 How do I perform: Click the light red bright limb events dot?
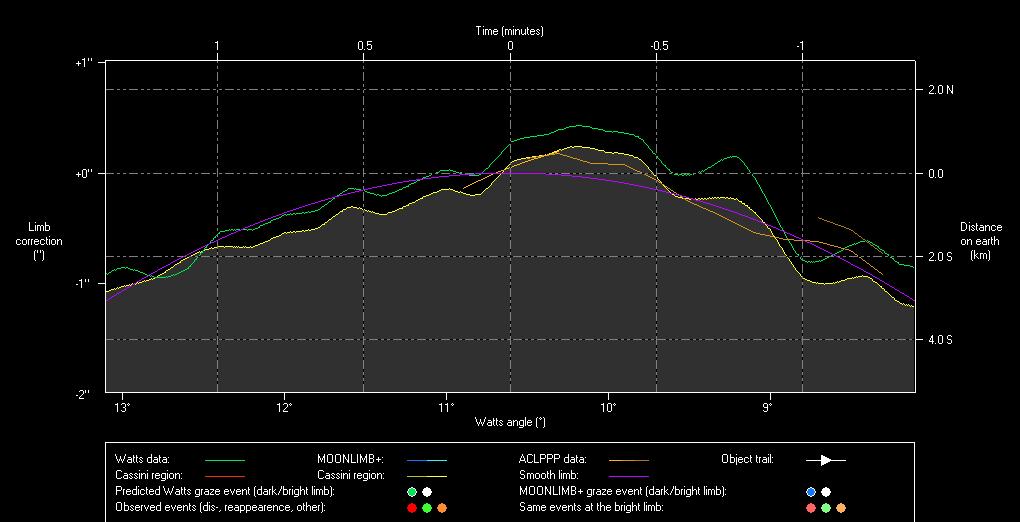810,508
